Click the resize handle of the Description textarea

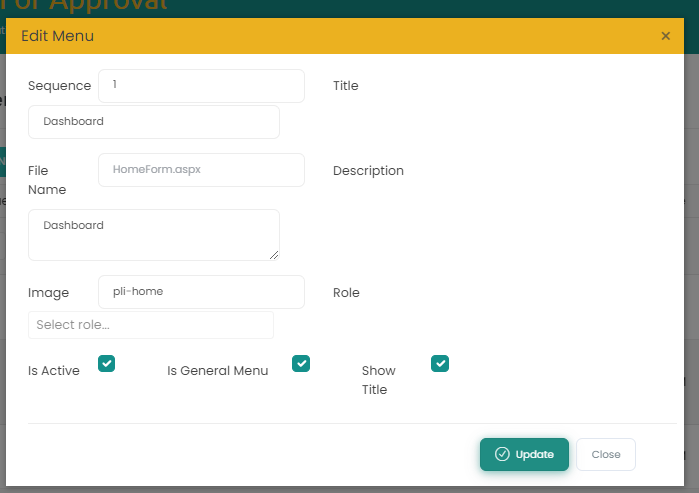[x=273, y=254]
